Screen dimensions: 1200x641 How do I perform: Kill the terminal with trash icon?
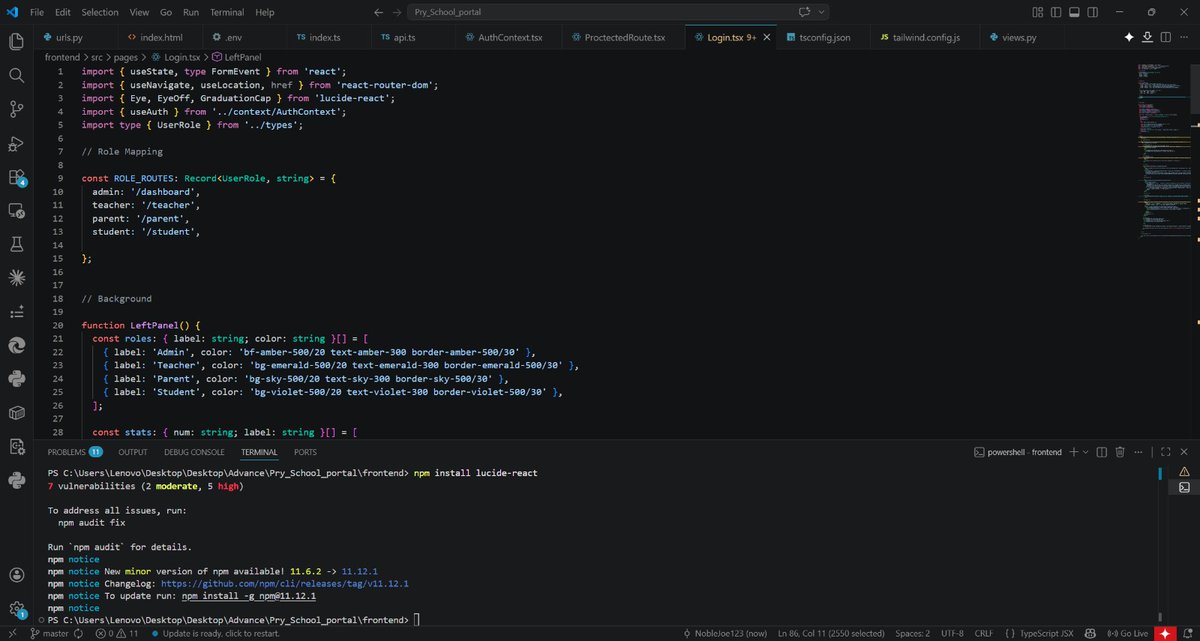(x=1121, y=452)
